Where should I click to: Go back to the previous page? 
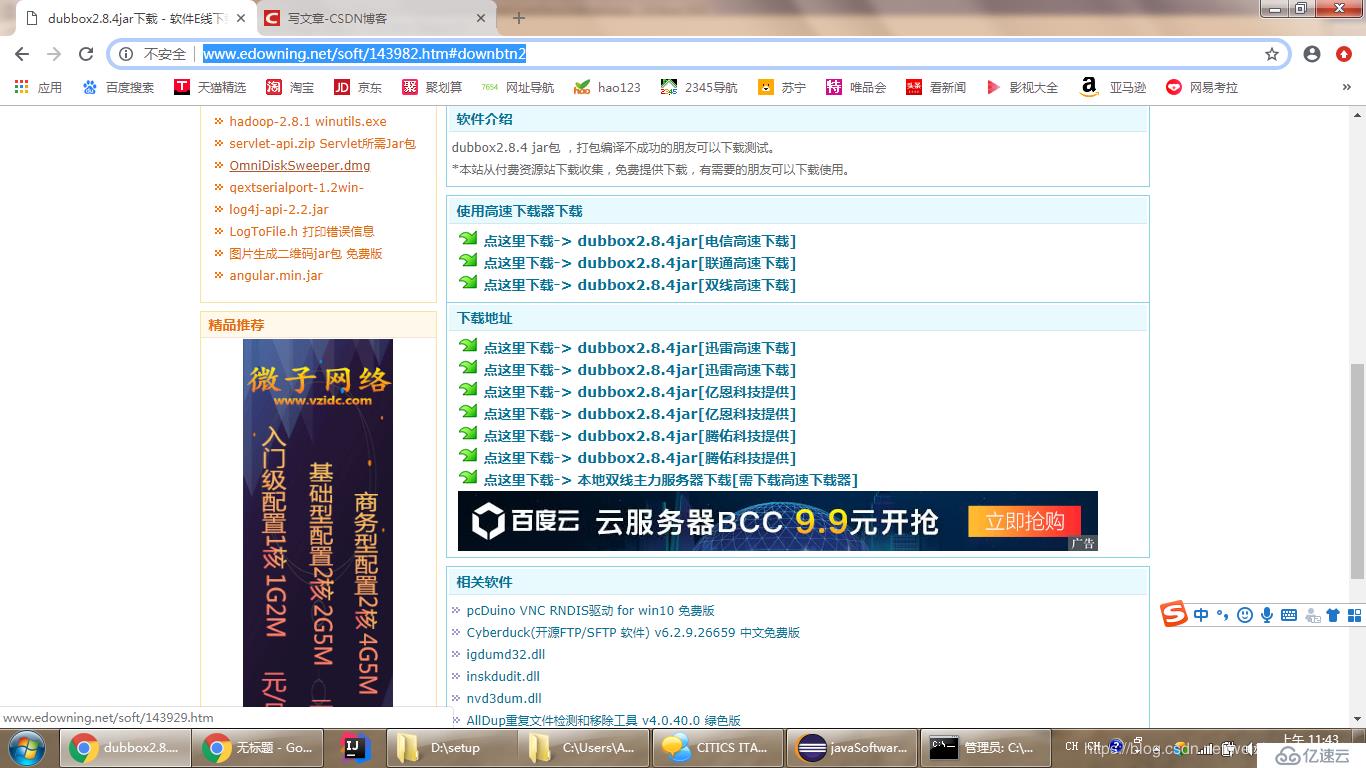pyautogui.click(x=22, y=54)
